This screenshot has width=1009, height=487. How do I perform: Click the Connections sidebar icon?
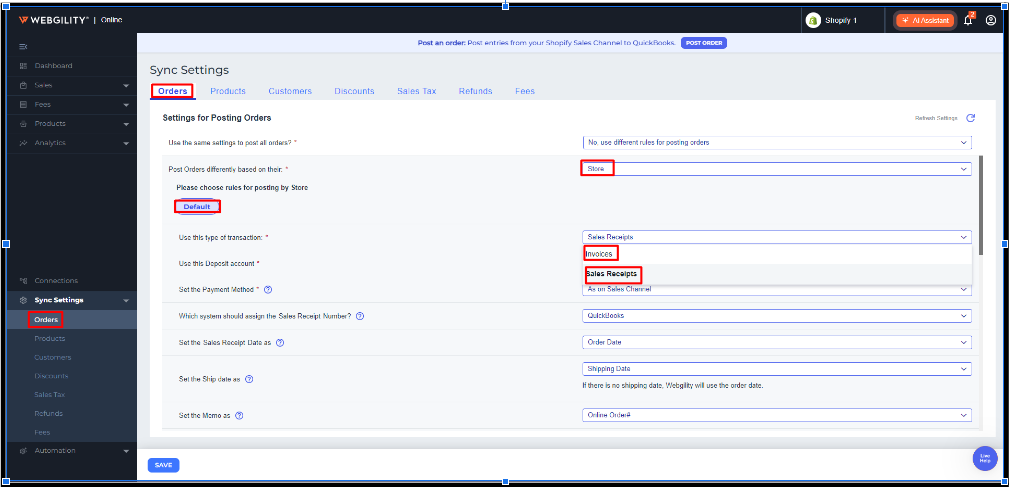(x=23, y=280)
